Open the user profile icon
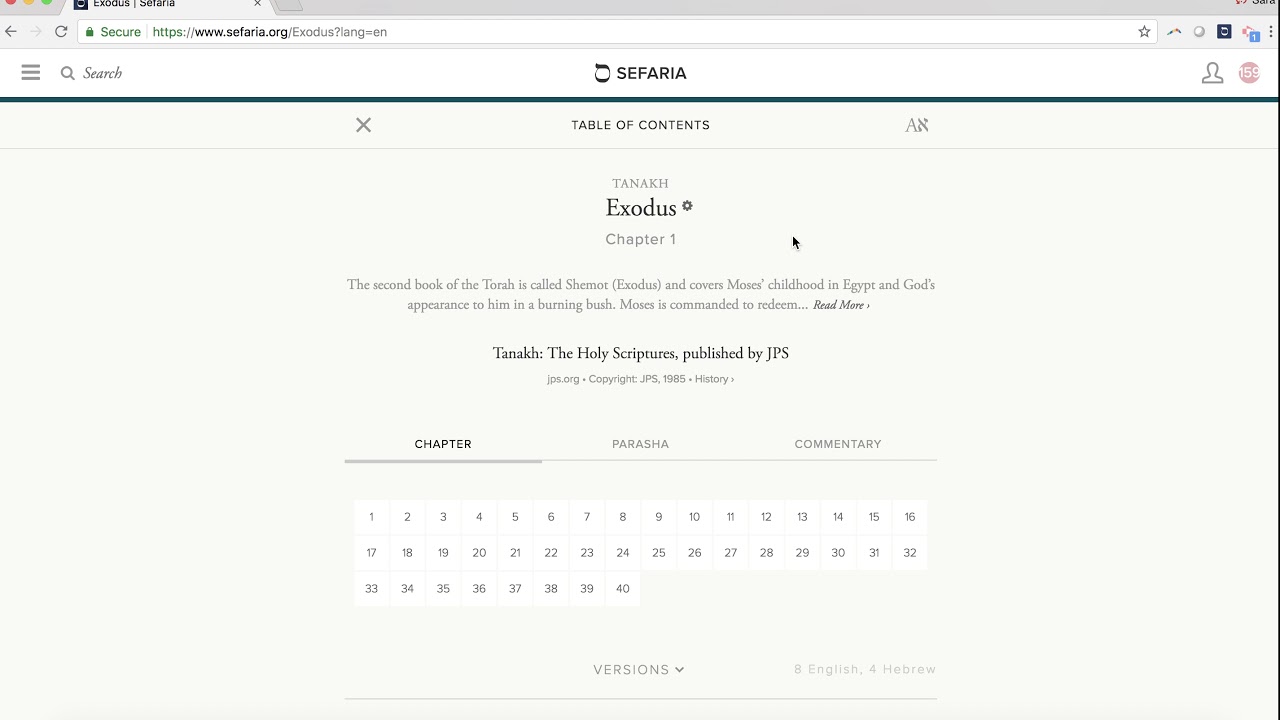Screen dimensions: 1280x720 [1212, 73]
